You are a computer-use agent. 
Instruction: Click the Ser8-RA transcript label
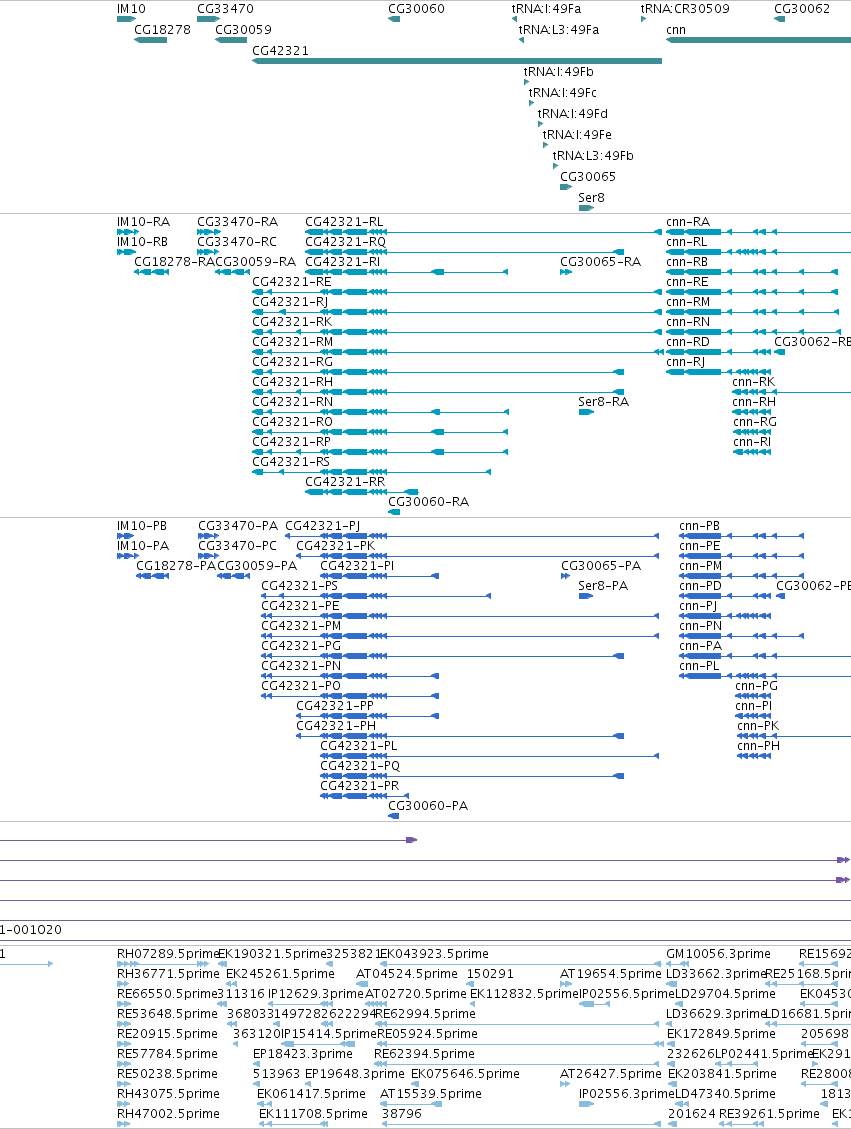click(x=603, y=402)
